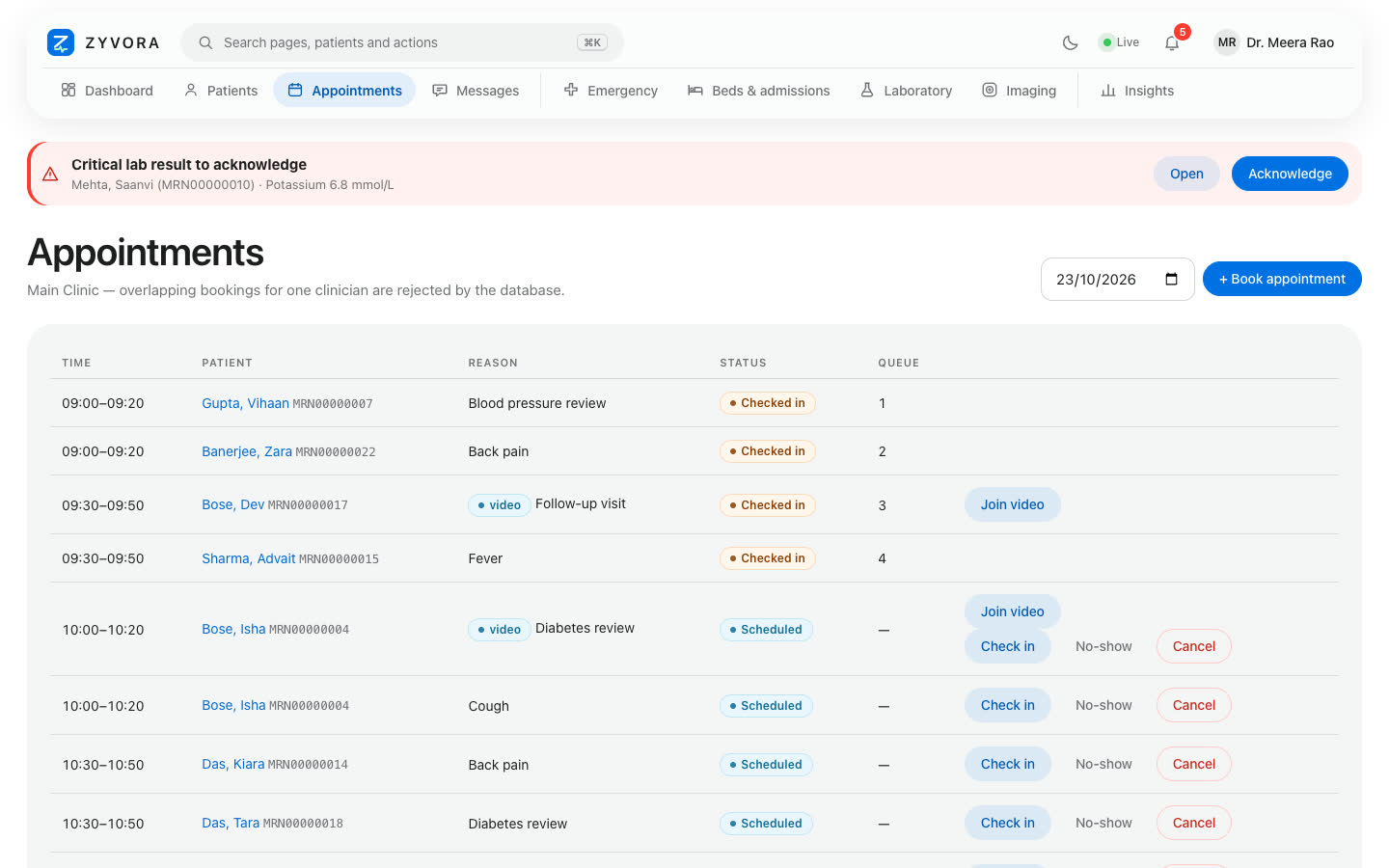Open the Dashboard tab
This screenshot has height=868, width=1389.
click(x=107, y=91)
